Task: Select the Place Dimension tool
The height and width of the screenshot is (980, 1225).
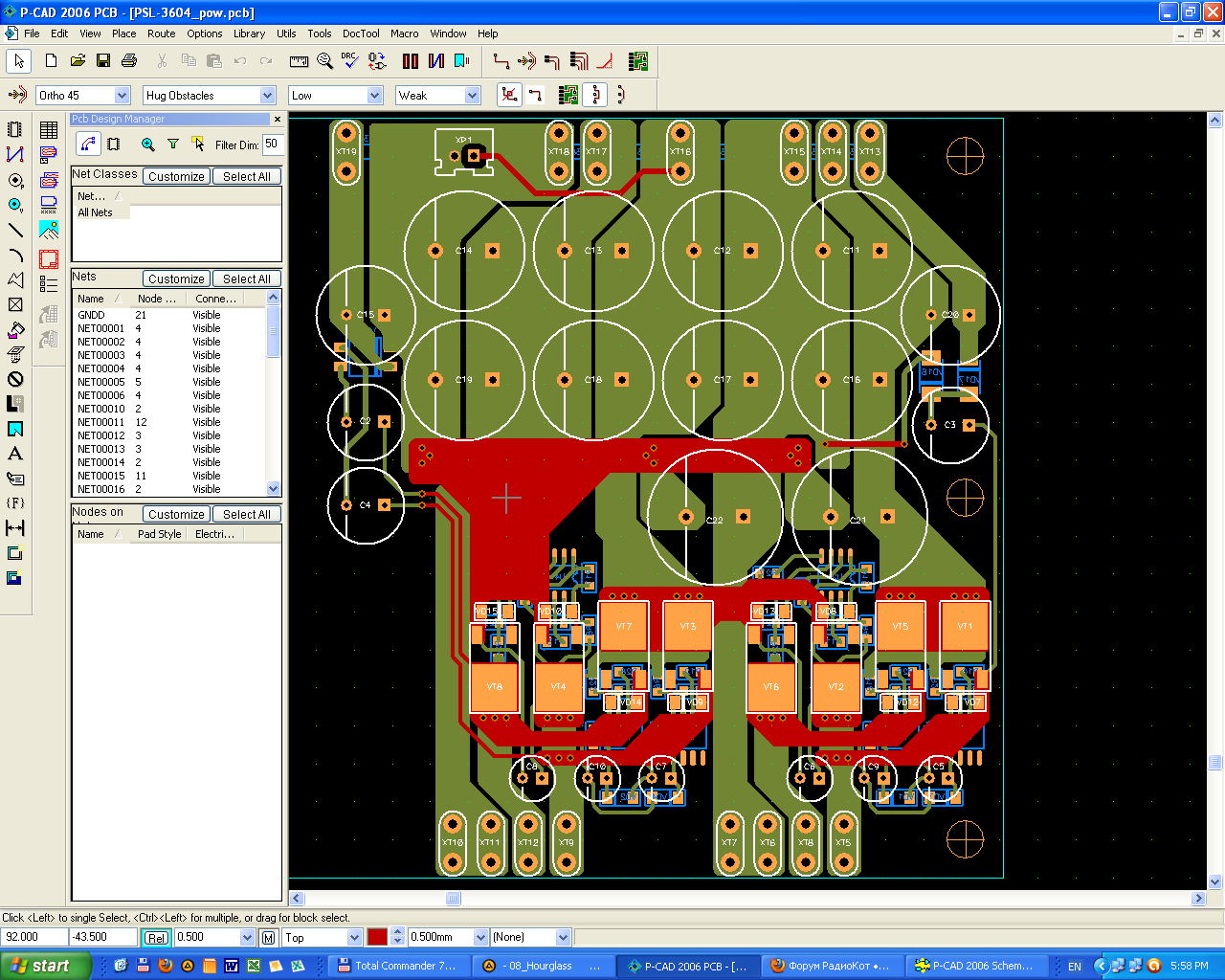Action: point(15,528)
